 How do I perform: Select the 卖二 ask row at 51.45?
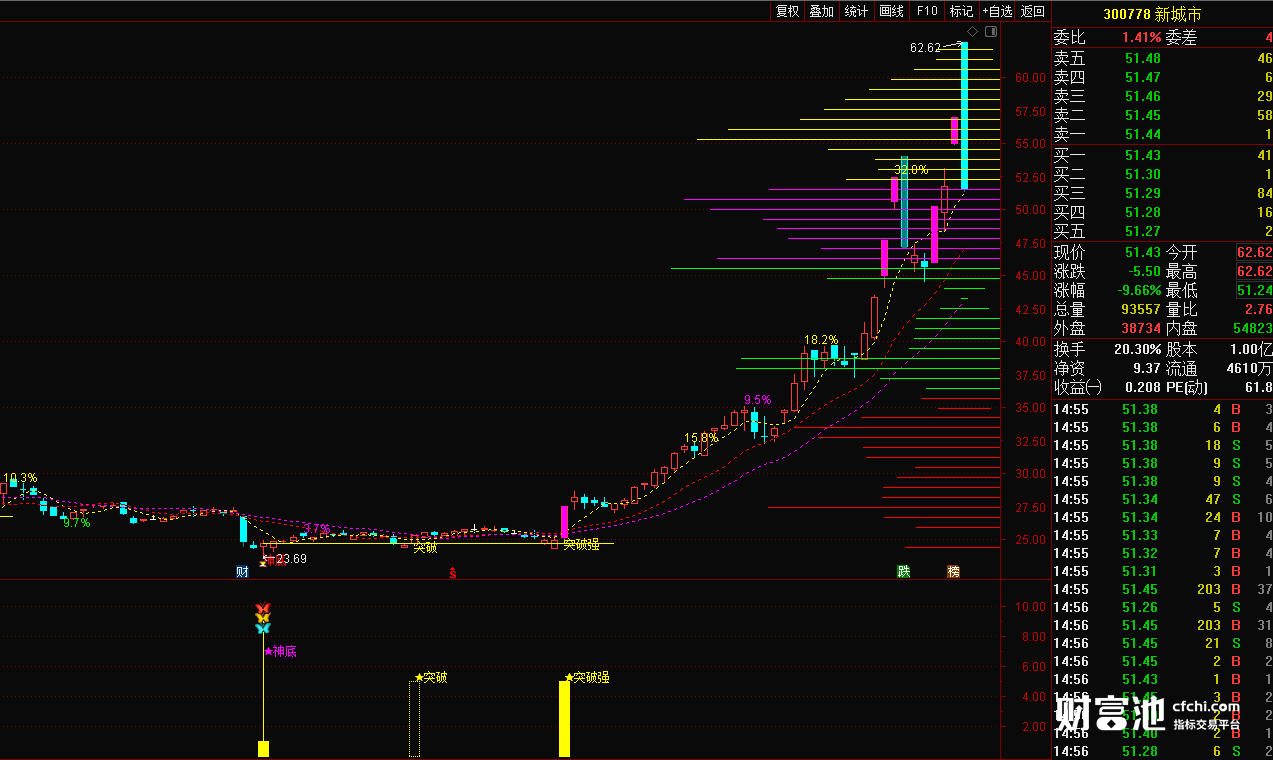(1162, 115)
